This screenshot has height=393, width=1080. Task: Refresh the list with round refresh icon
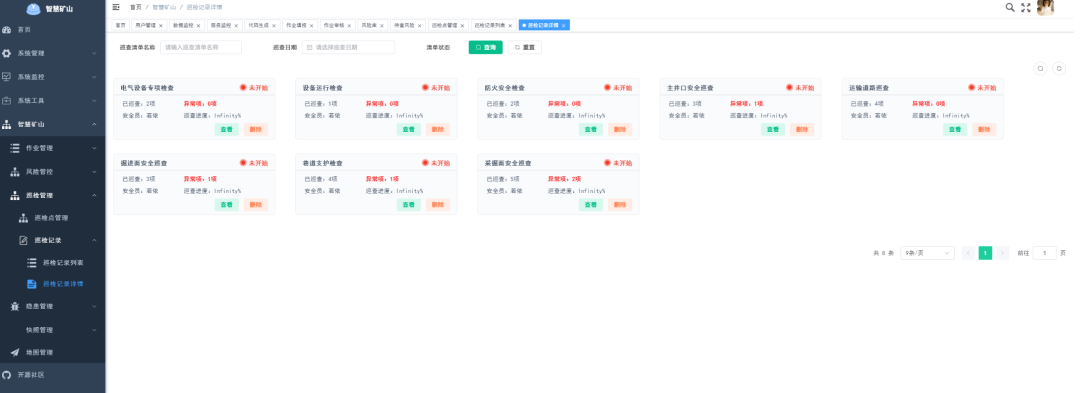coord(1059,68)
